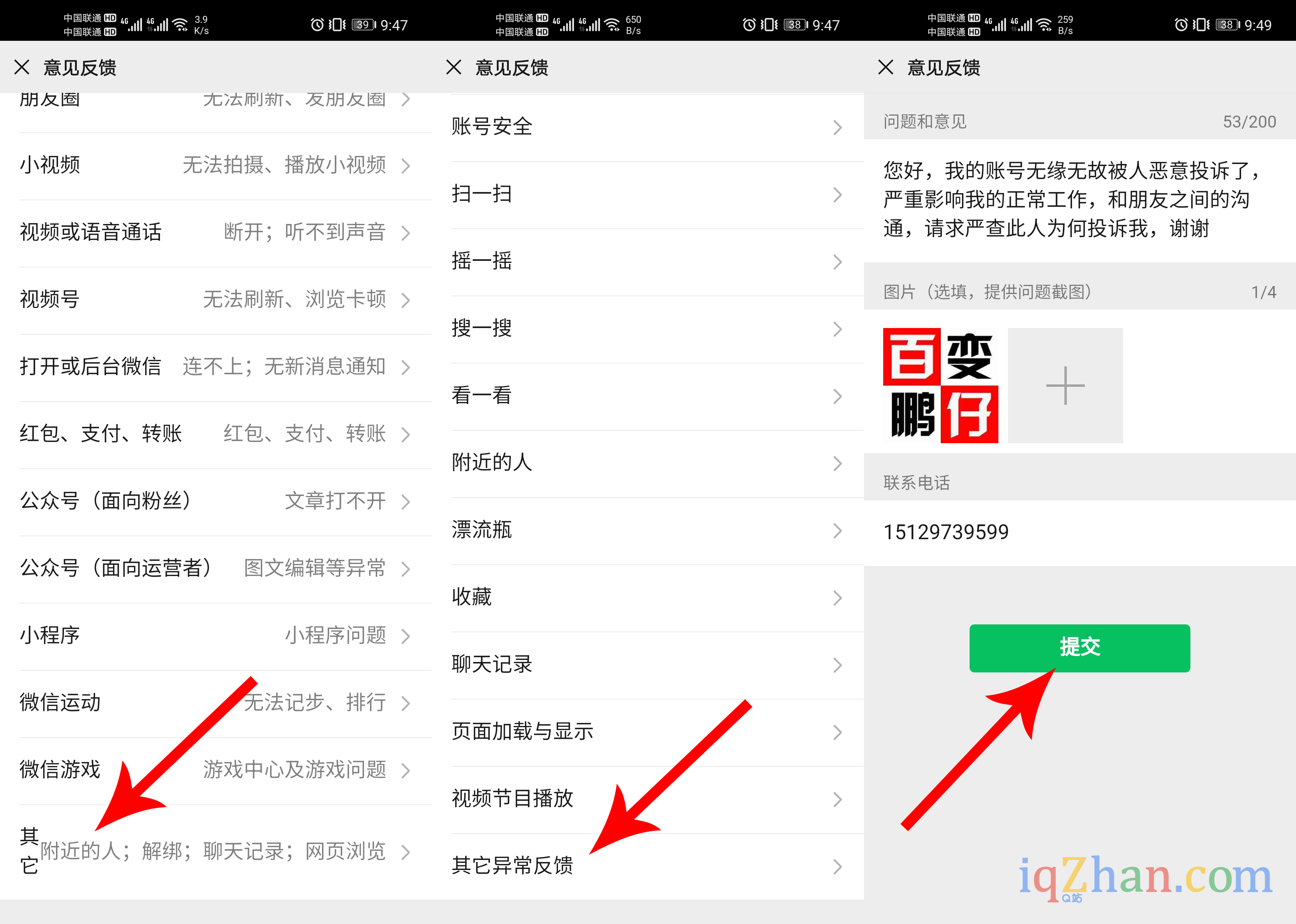1296x924 pixels.
Task: Open the uploaded 百变鹏仔 screenshot thumbnail
Action: pos(940,385)
